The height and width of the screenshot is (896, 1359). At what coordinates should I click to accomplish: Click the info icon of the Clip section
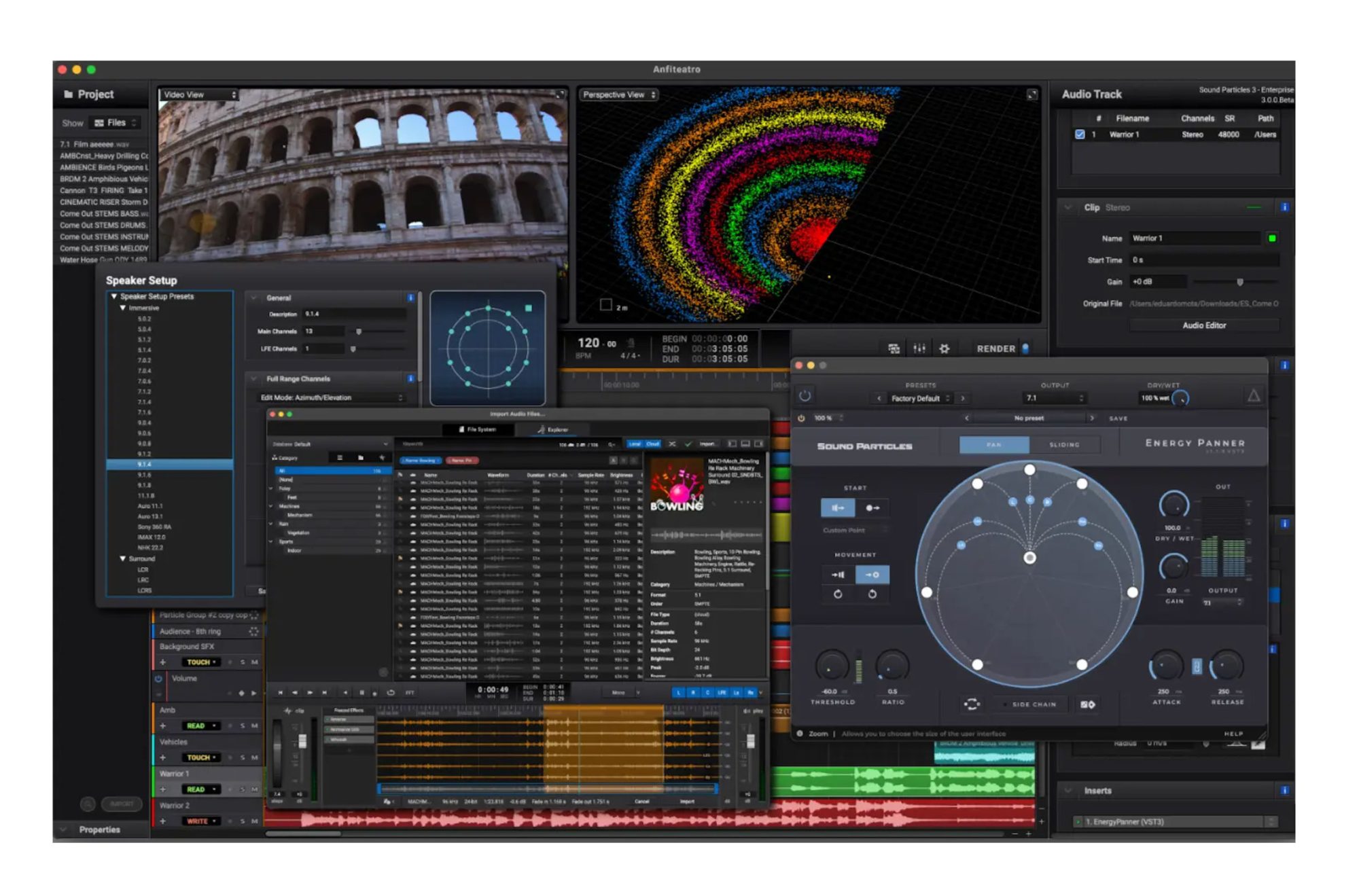pos(1284,207)
